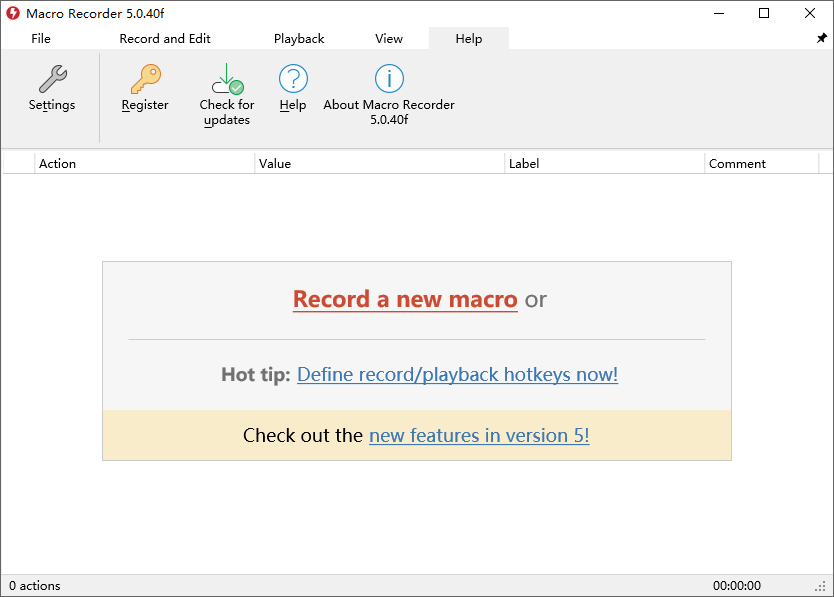Toggle the ribbon pin icon

coord(821,38)
